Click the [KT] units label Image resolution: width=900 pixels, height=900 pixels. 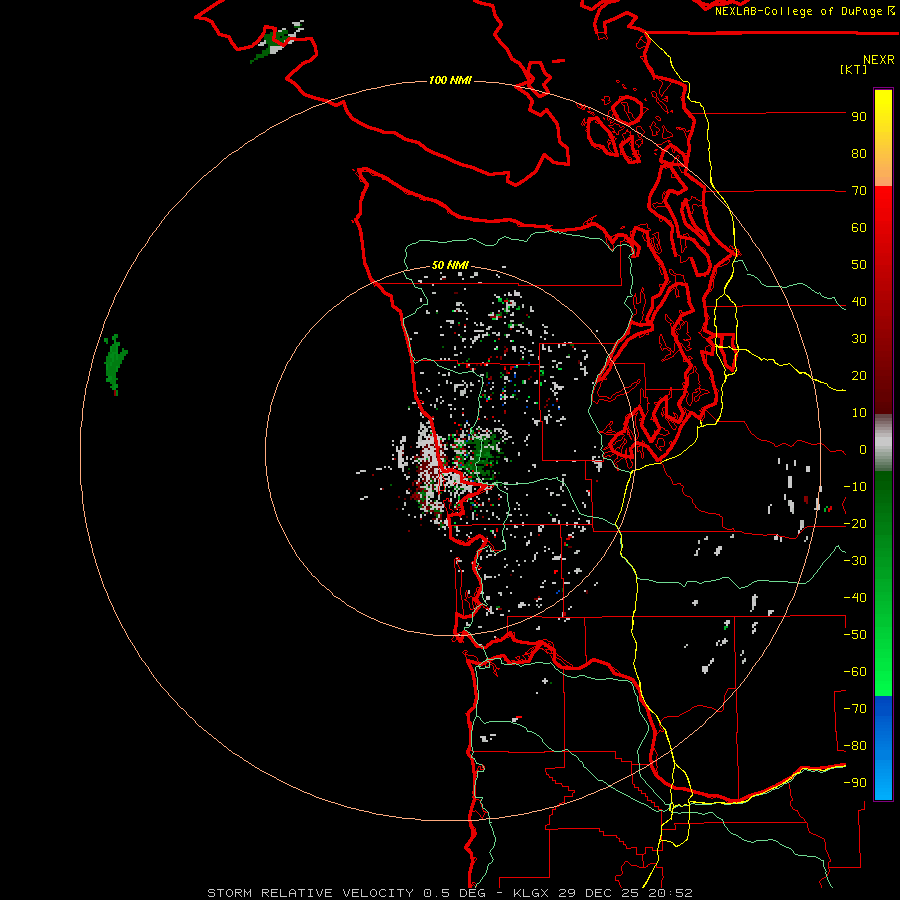(x=853, y=69)
